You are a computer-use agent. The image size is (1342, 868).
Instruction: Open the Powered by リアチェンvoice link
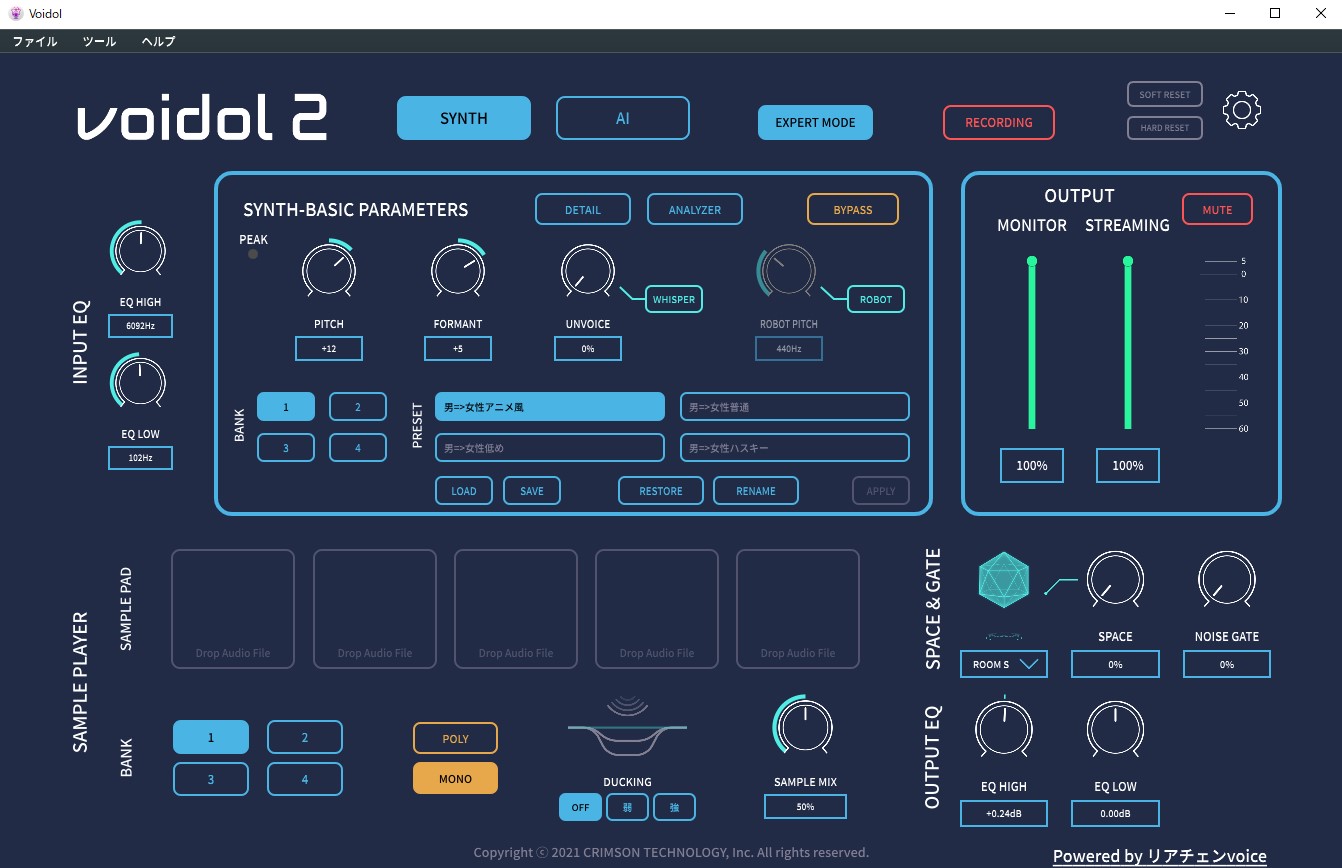pos(1160,856)
